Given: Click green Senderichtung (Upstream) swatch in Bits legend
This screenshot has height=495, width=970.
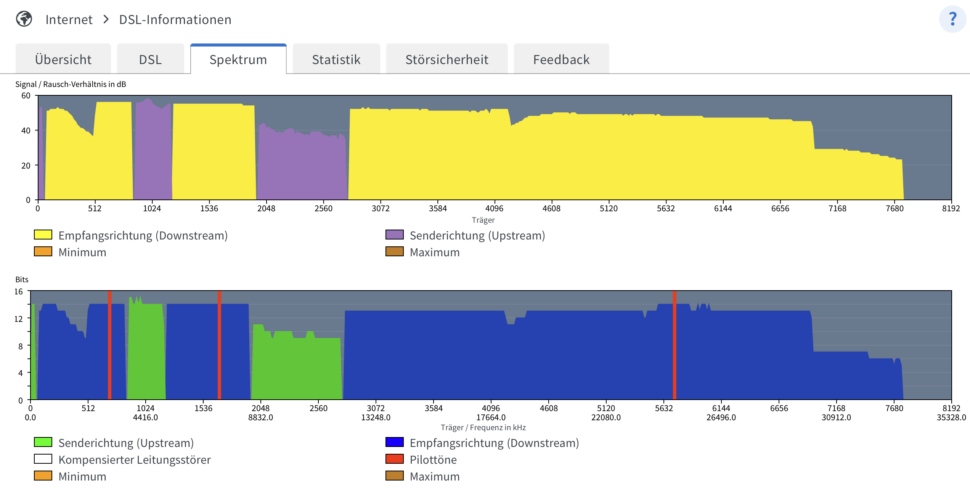Looking at the screenshot, I should coord(43,443).
